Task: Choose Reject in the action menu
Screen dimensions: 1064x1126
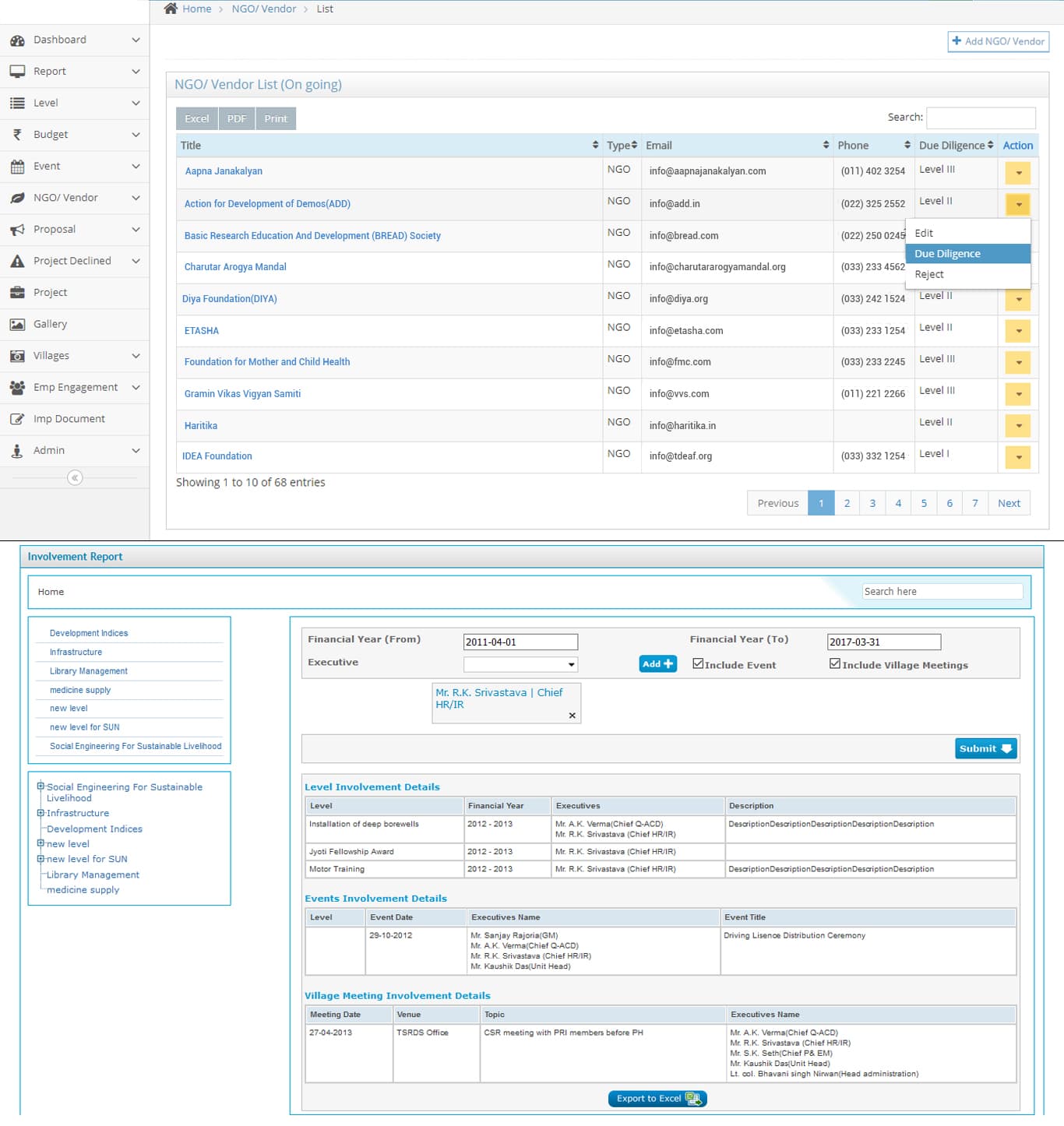Action: click(x=929, y=275)
